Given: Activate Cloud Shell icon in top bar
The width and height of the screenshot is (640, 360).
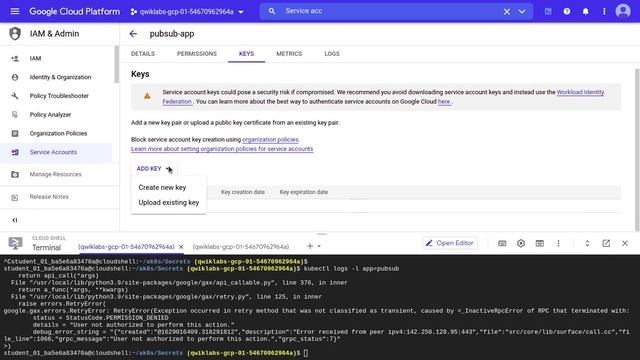Looking at the screenshot, I should [x=548, y=11].
